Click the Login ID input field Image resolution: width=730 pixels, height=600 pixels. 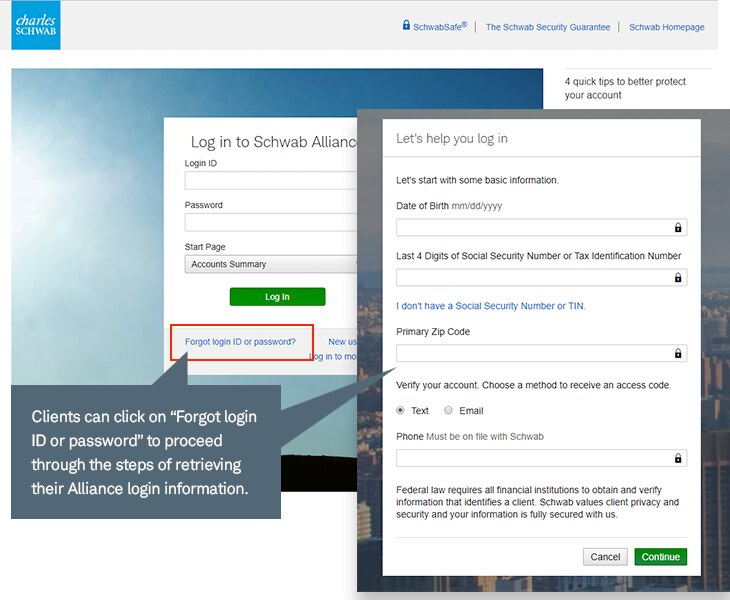[271, 180]
